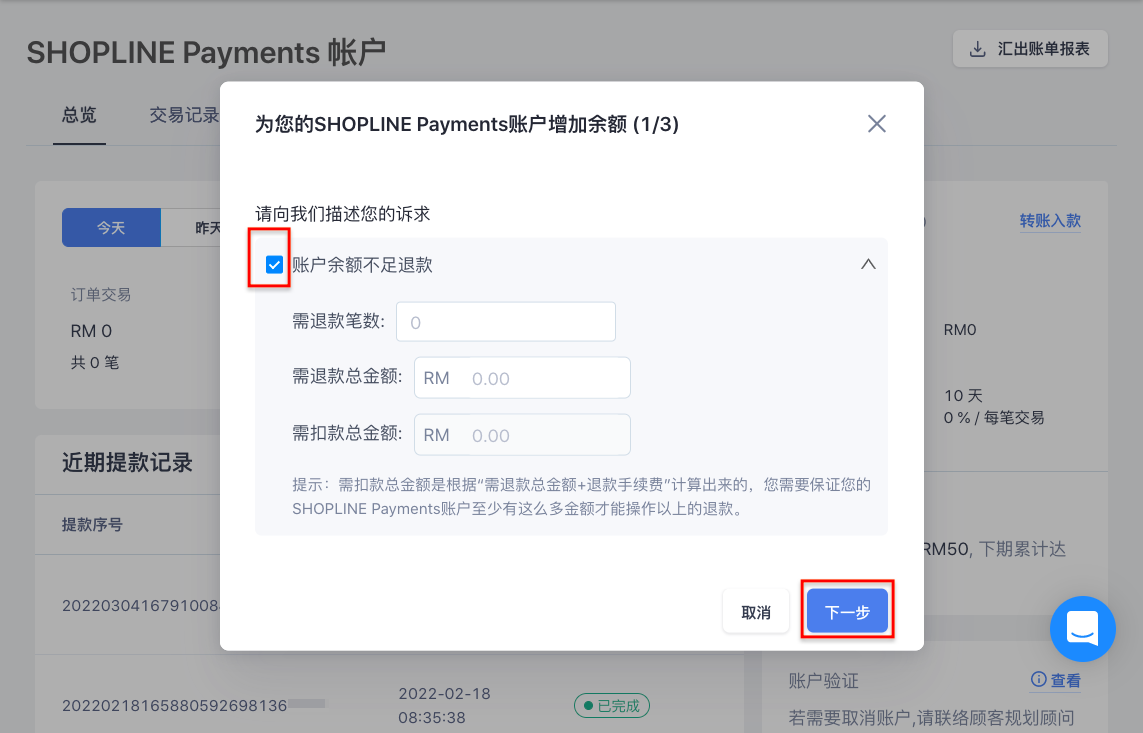Click the 需退款总金额 amount field
Image resolution: width=1143 pixels, height=733 pixels.
click(522, 377)
